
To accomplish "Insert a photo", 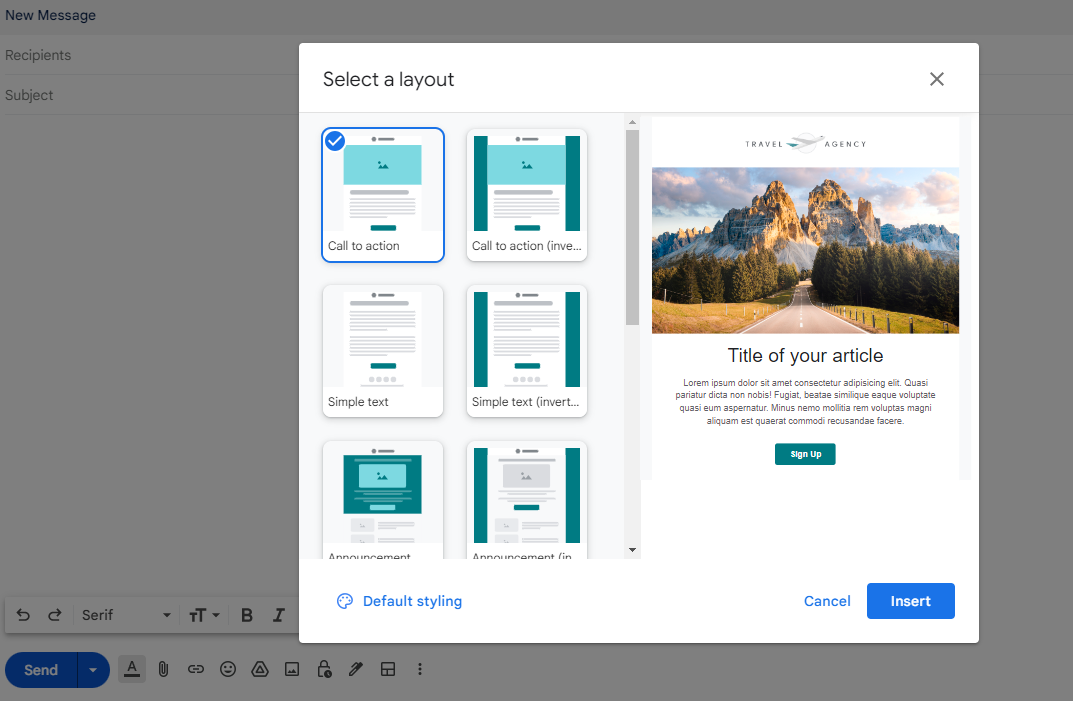I will pos(292,670).
